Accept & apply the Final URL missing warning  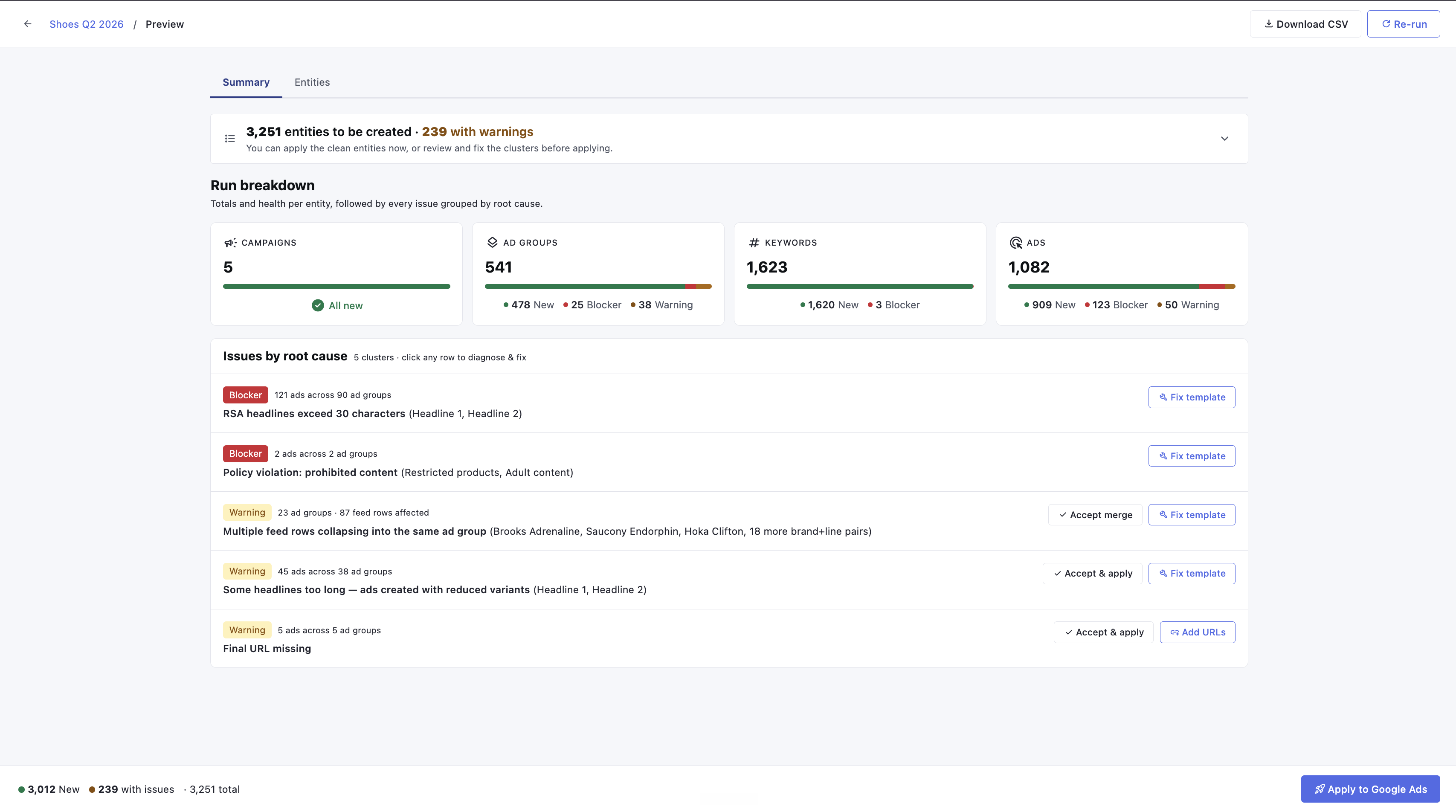tap(1103, 632)
